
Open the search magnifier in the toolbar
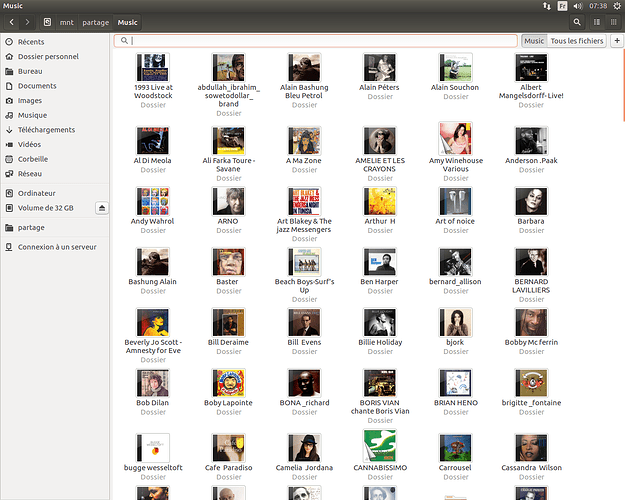click(x=577, y=22)
